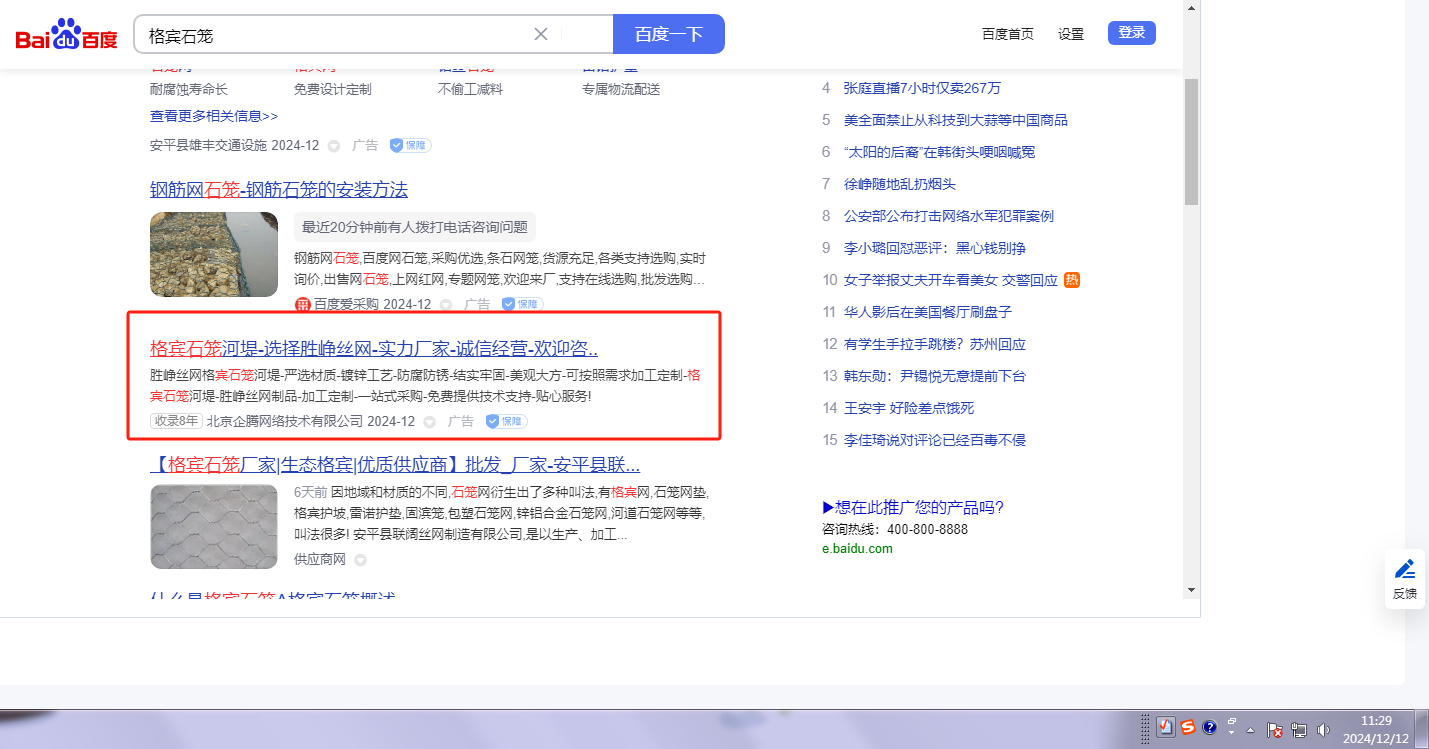
Task: Open 设置 in the top navigation
Action: tap(1070, 34)
